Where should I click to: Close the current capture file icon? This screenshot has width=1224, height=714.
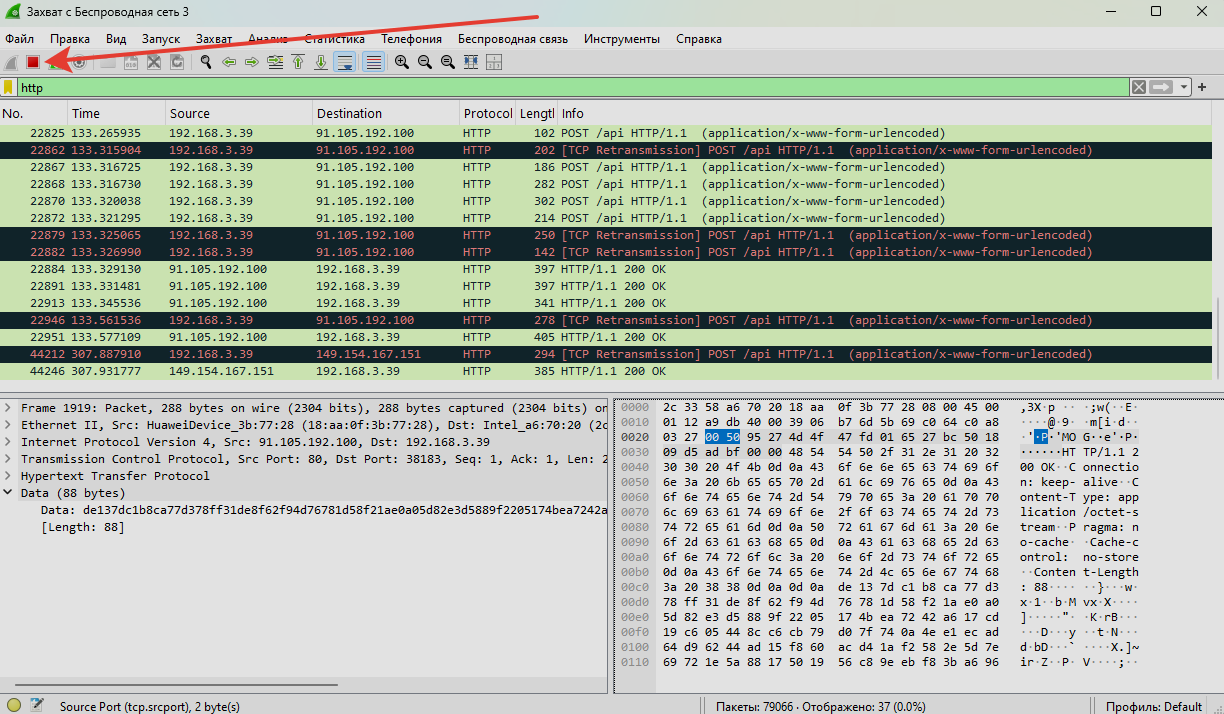pos(154,62)
